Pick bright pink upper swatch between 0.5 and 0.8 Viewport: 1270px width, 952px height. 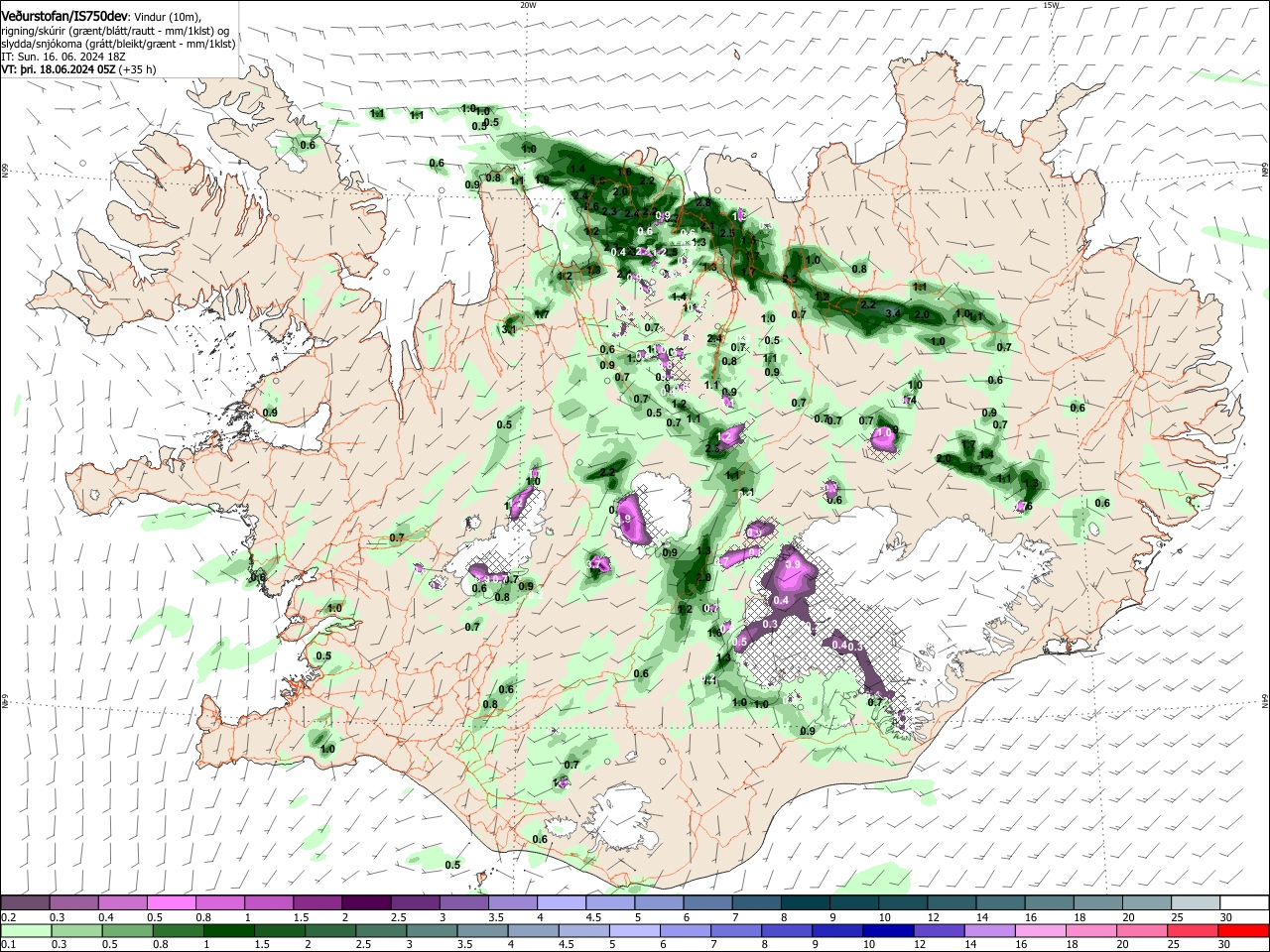pos(171,902)
